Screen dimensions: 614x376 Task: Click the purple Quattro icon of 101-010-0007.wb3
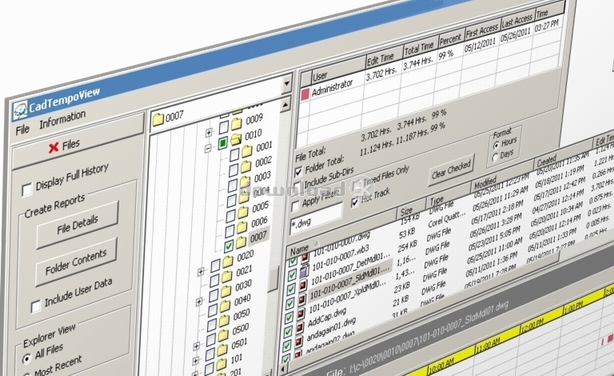(x=304, y=271)
